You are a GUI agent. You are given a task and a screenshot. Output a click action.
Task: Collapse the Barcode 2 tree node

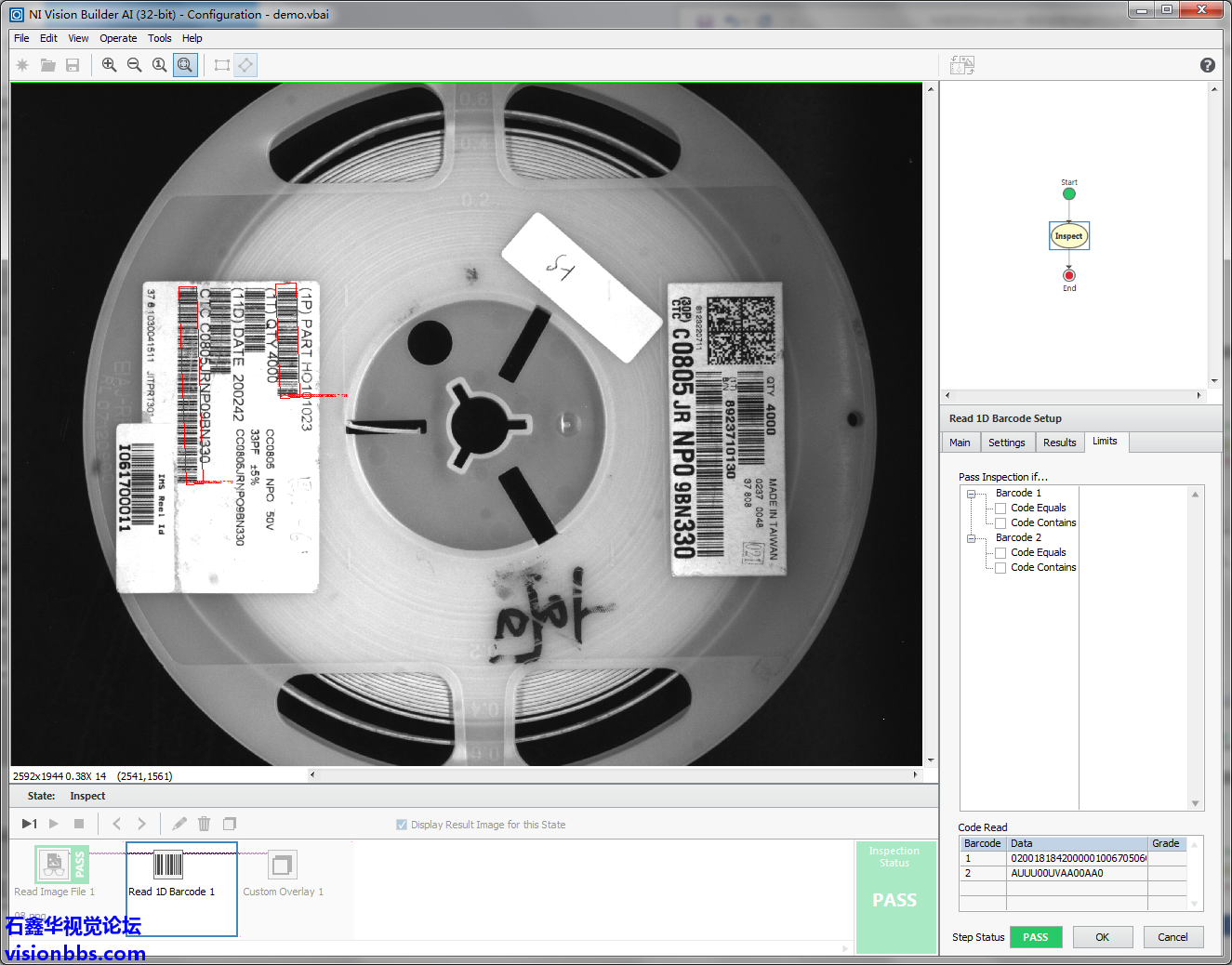971,538
